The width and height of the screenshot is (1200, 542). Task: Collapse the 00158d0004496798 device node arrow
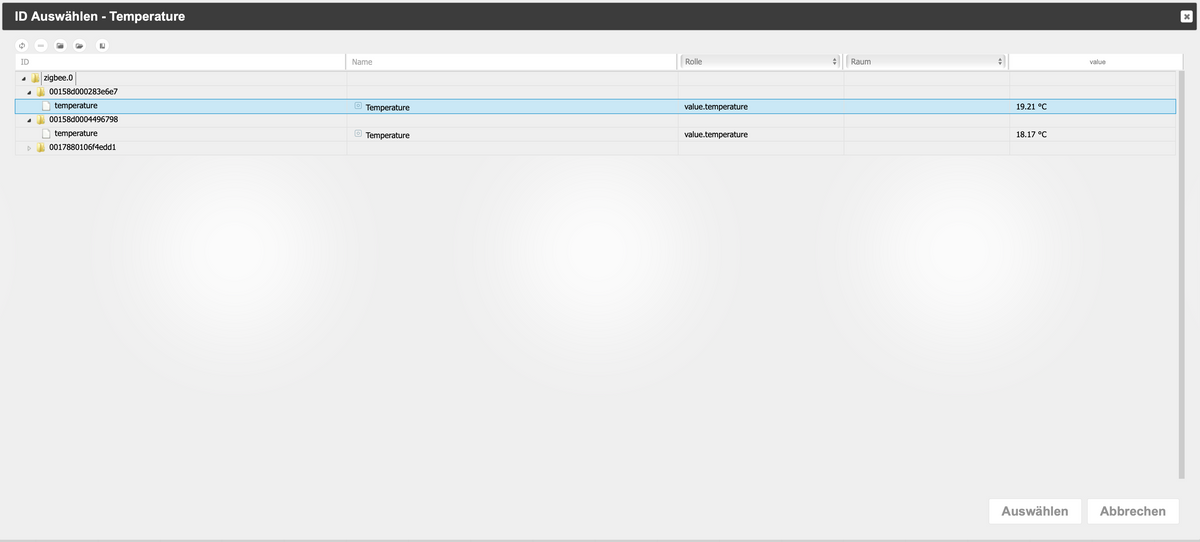coord(29,120)
